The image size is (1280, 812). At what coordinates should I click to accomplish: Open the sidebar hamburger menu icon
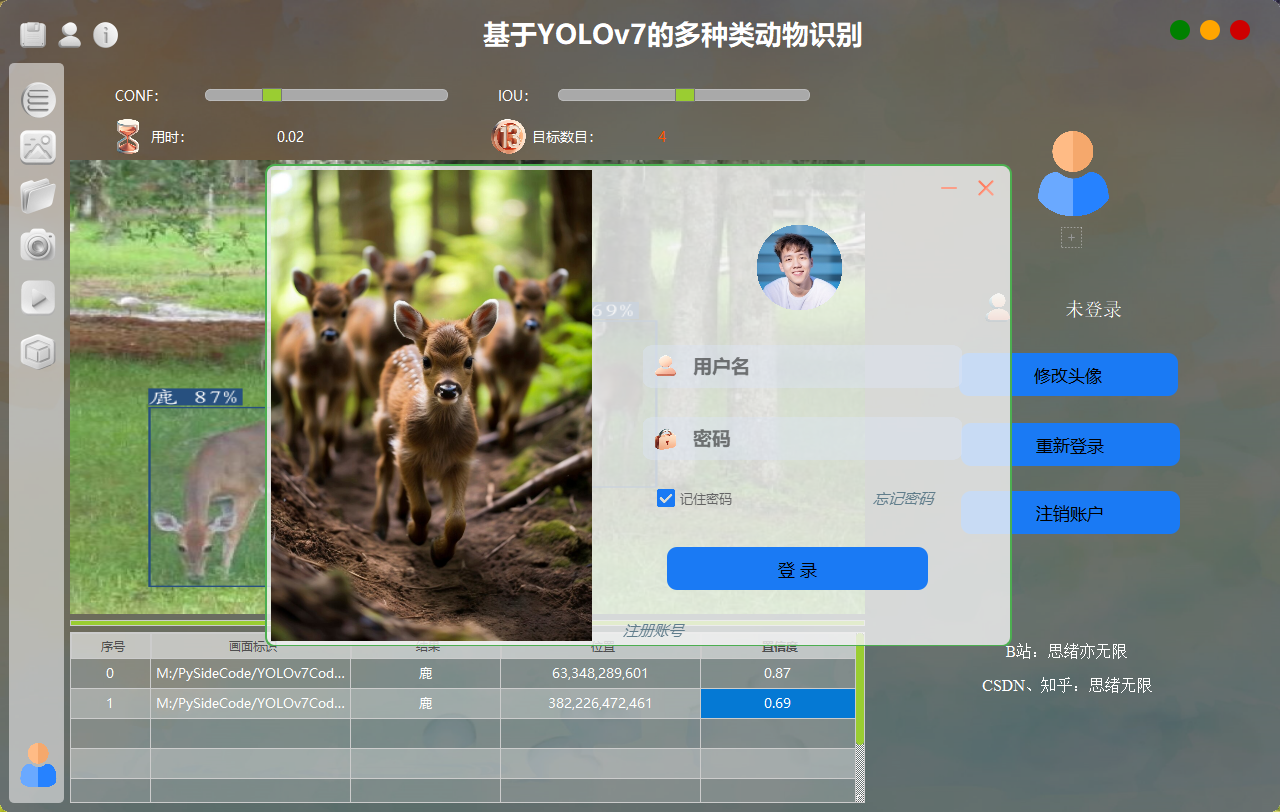pos(38,99)
